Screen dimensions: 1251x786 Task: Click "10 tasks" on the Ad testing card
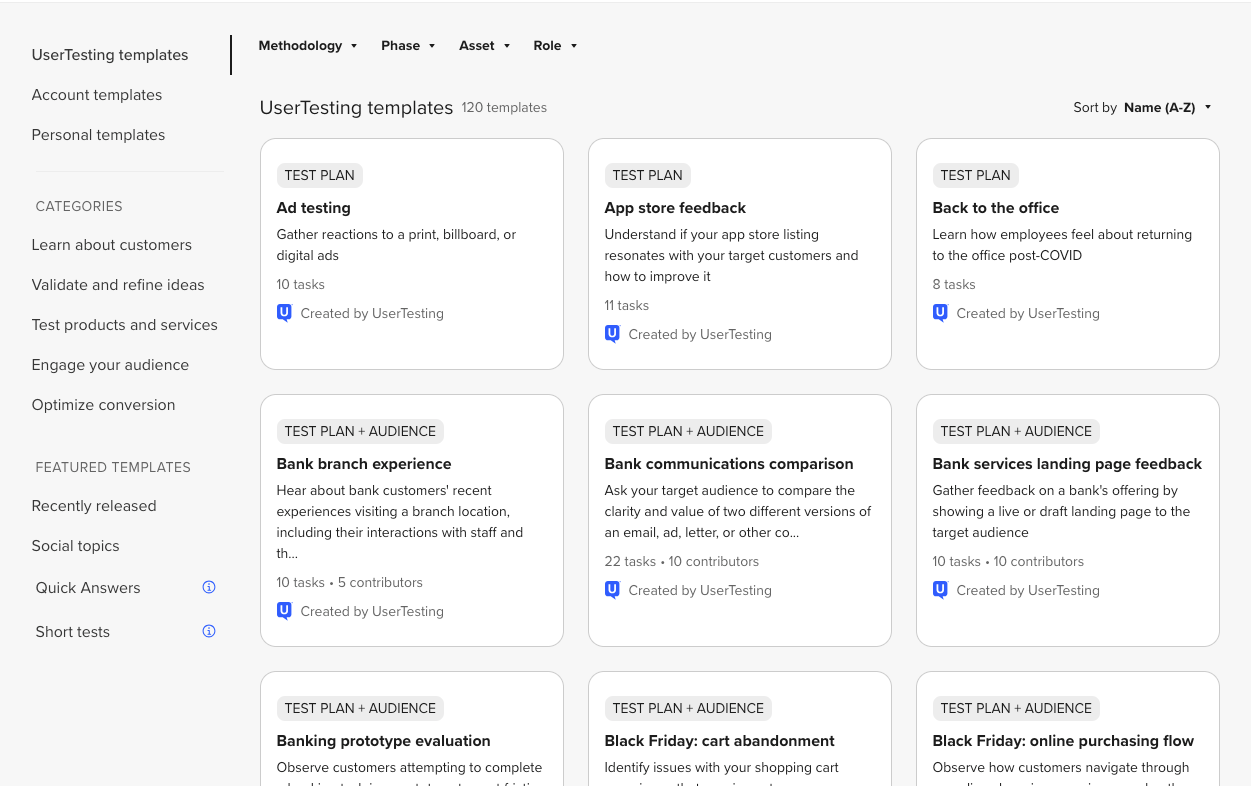click(300, 284)
